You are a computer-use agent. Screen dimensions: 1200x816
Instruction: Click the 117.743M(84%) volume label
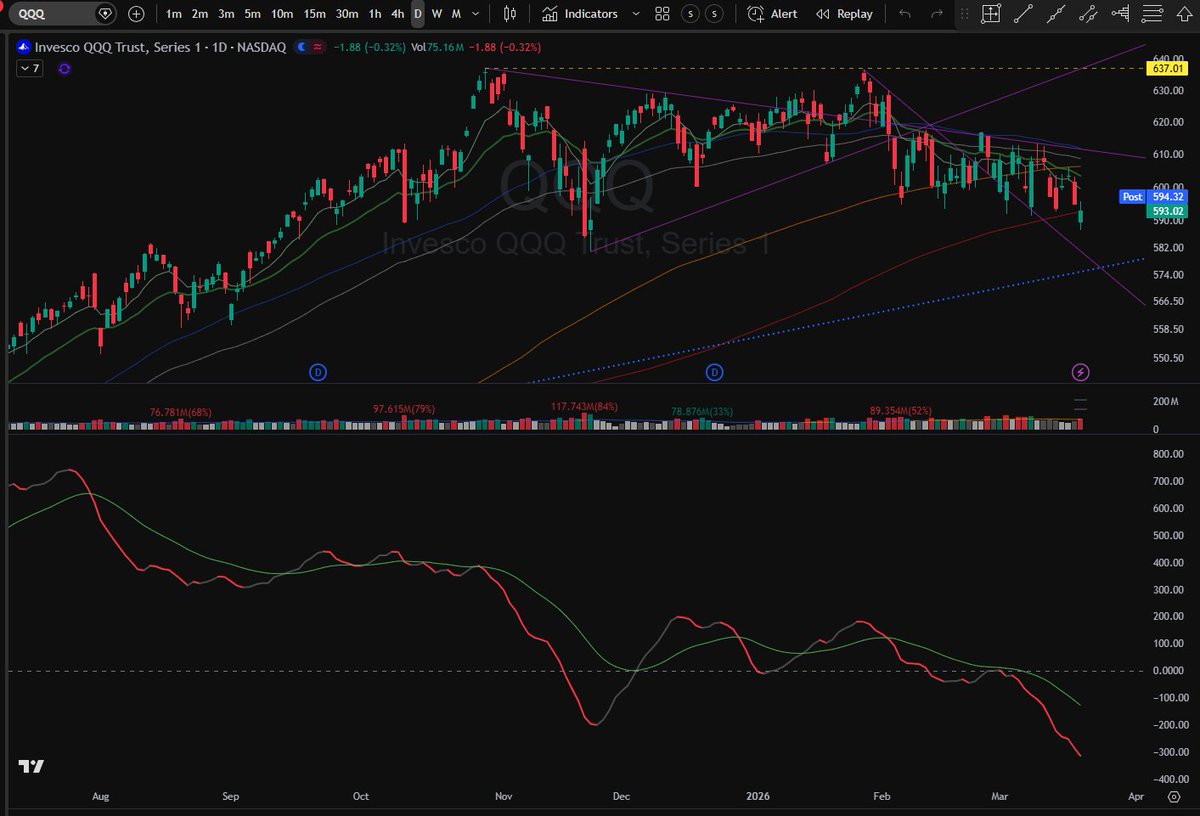(584, 407)
